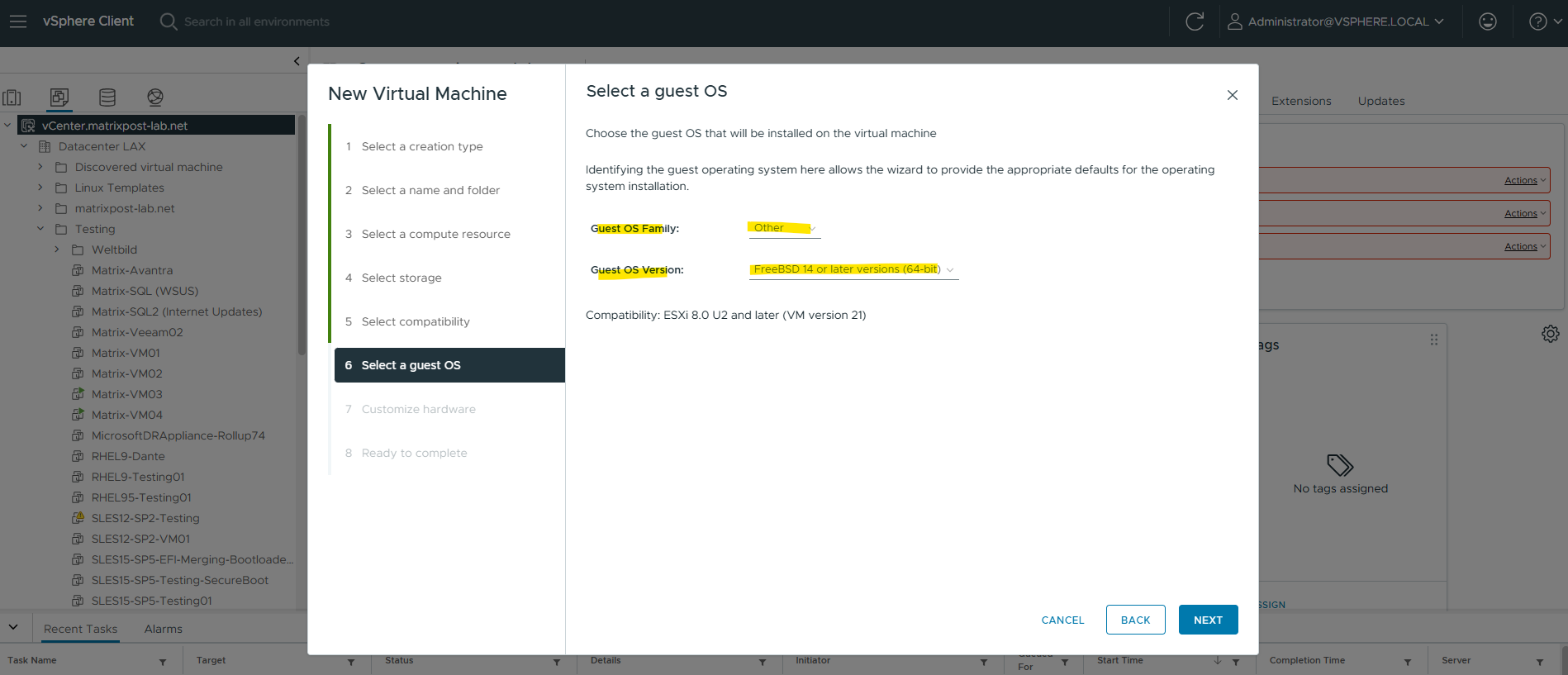
Task: Select Matrix-Avantra in the inventory tree
Action: pyautogui.click(x=132, y=270)
